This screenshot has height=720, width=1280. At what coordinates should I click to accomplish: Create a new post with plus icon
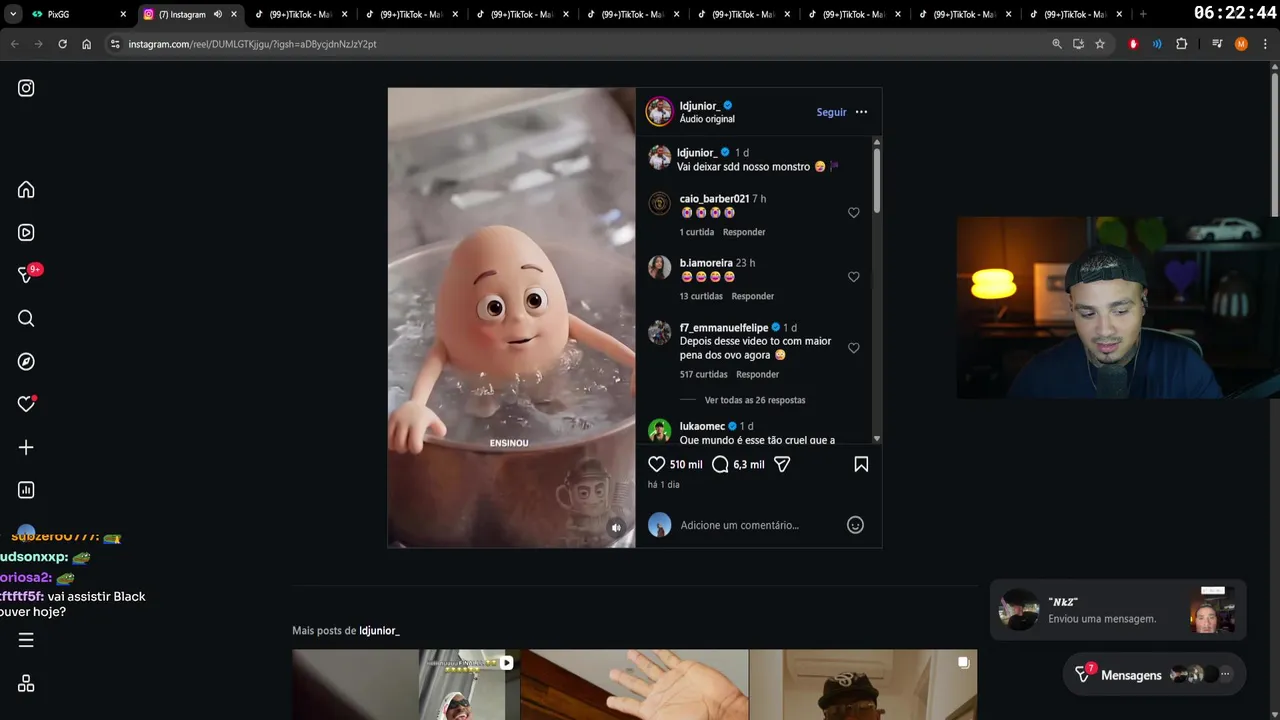coord(26,447)
